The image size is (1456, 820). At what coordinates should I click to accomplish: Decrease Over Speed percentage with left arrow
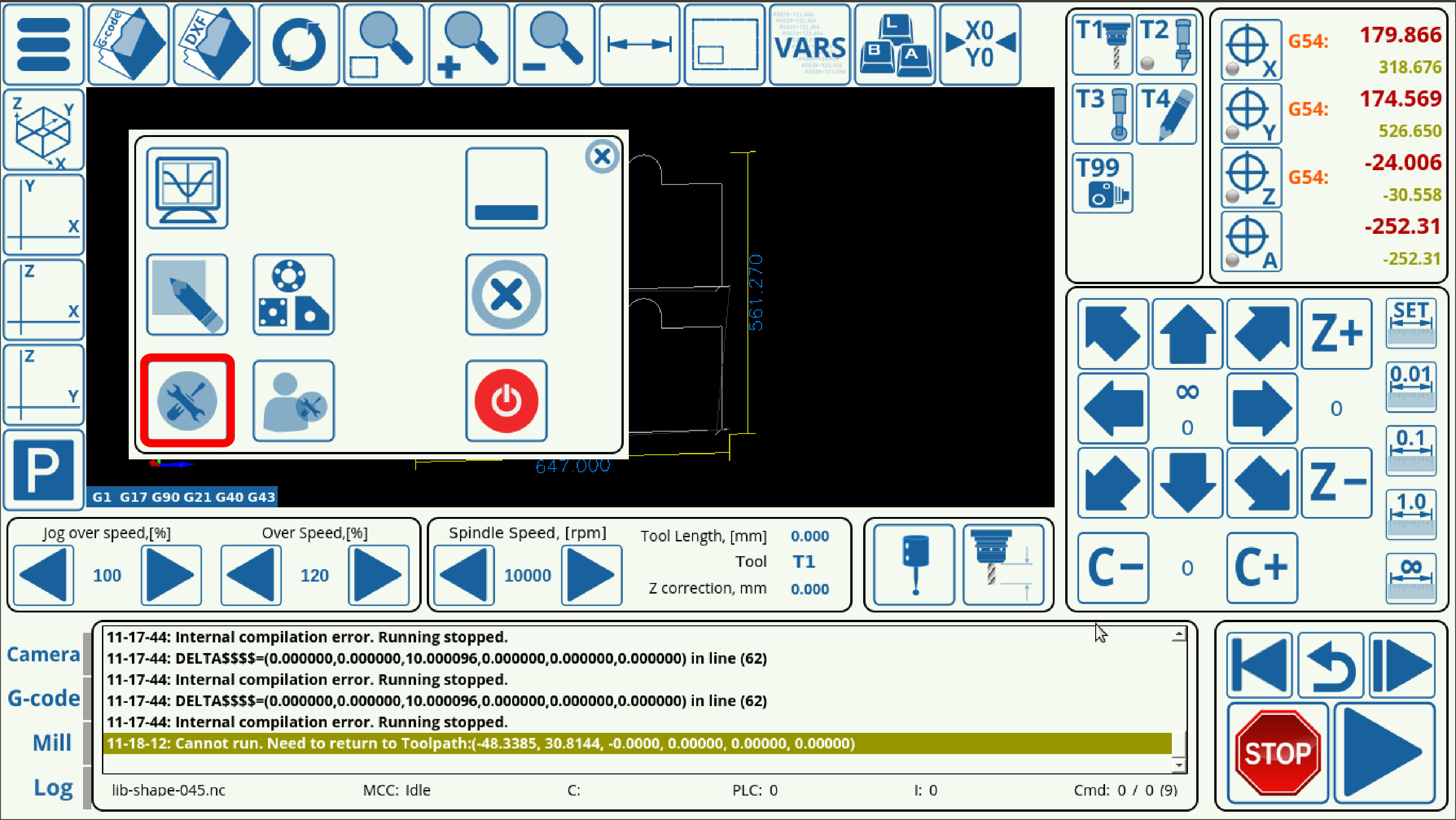click(x=251, y=575)
